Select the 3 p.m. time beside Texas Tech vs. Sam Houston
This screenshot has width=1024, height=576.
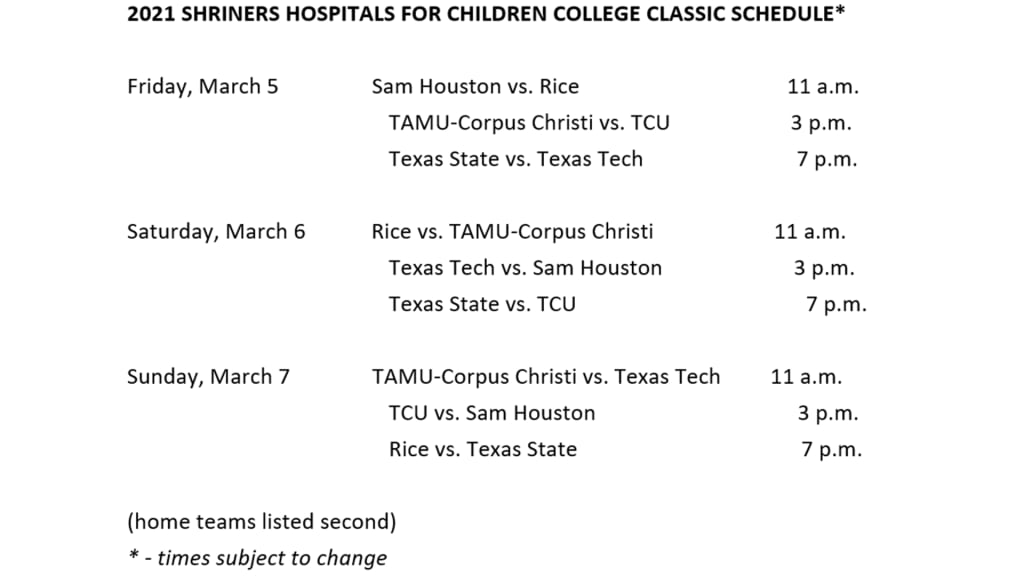(826, 267)
